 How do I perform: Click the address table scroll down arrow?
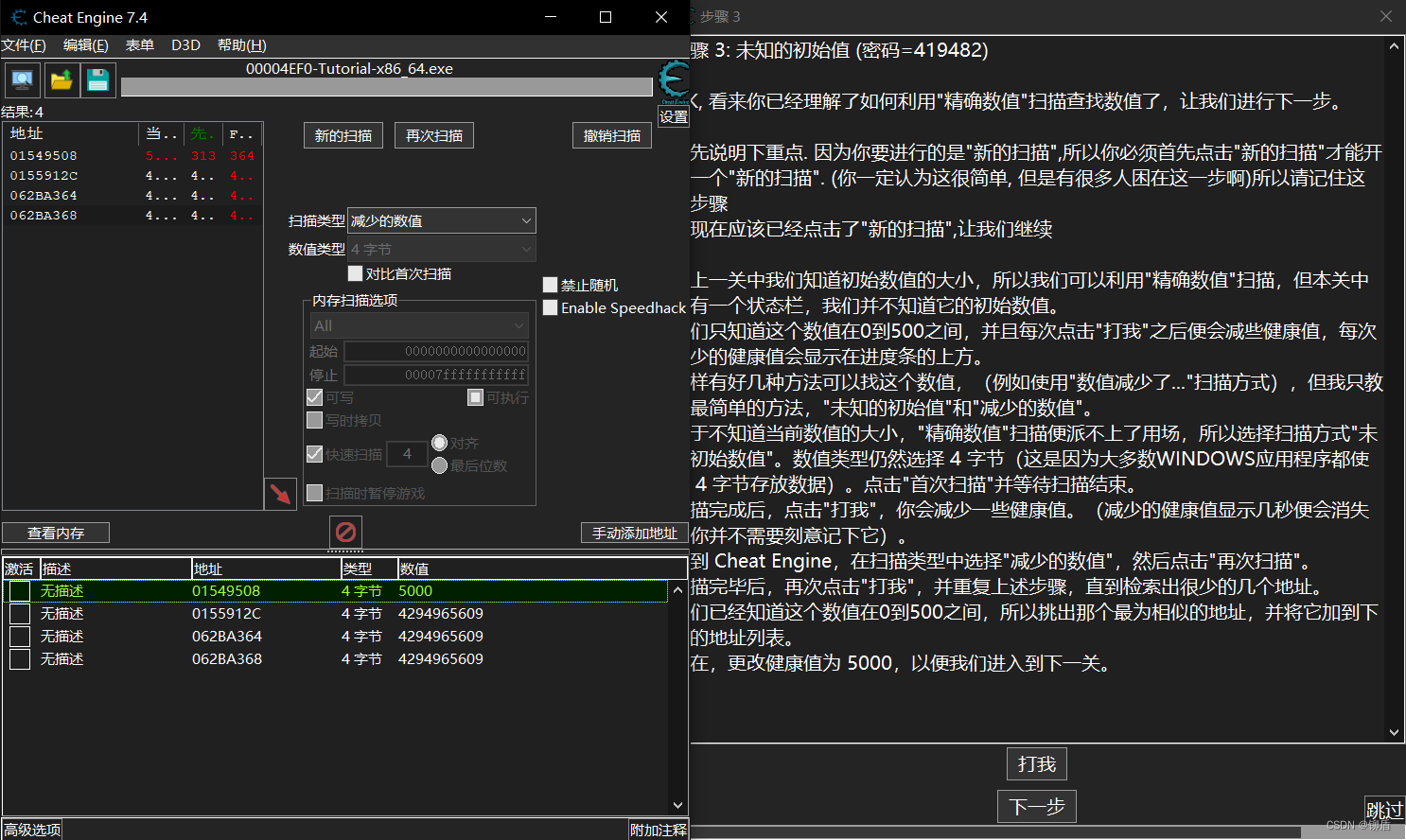(677, 805)
